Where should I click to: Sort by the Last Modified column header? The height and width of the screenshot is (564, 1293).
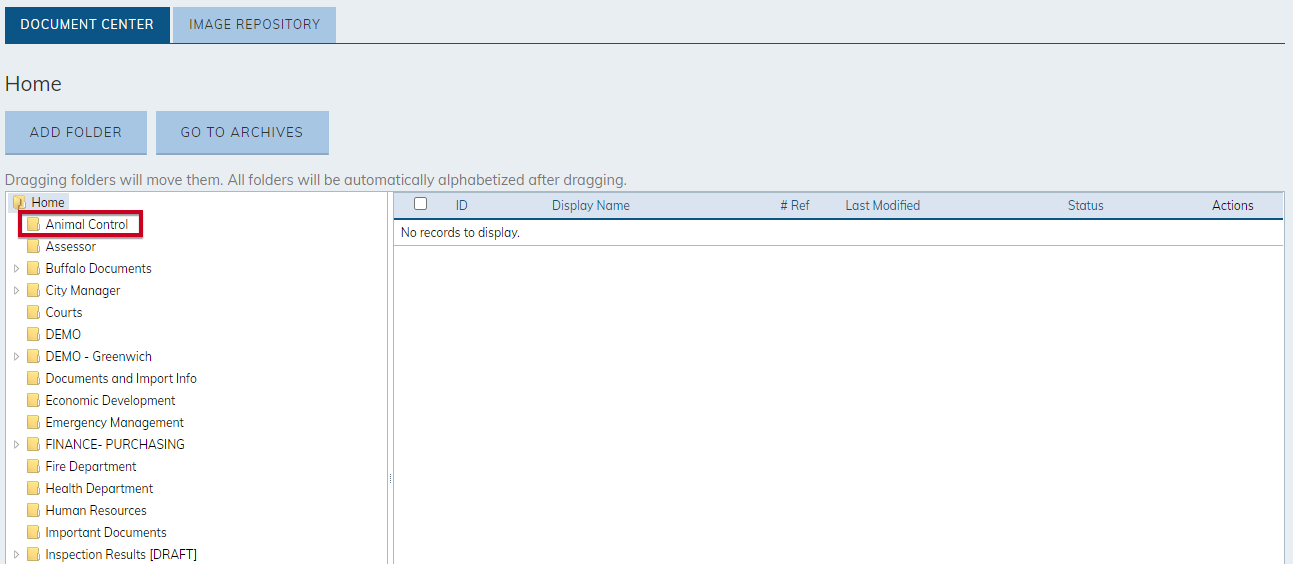pyautogui.click(x=882, y=206)
